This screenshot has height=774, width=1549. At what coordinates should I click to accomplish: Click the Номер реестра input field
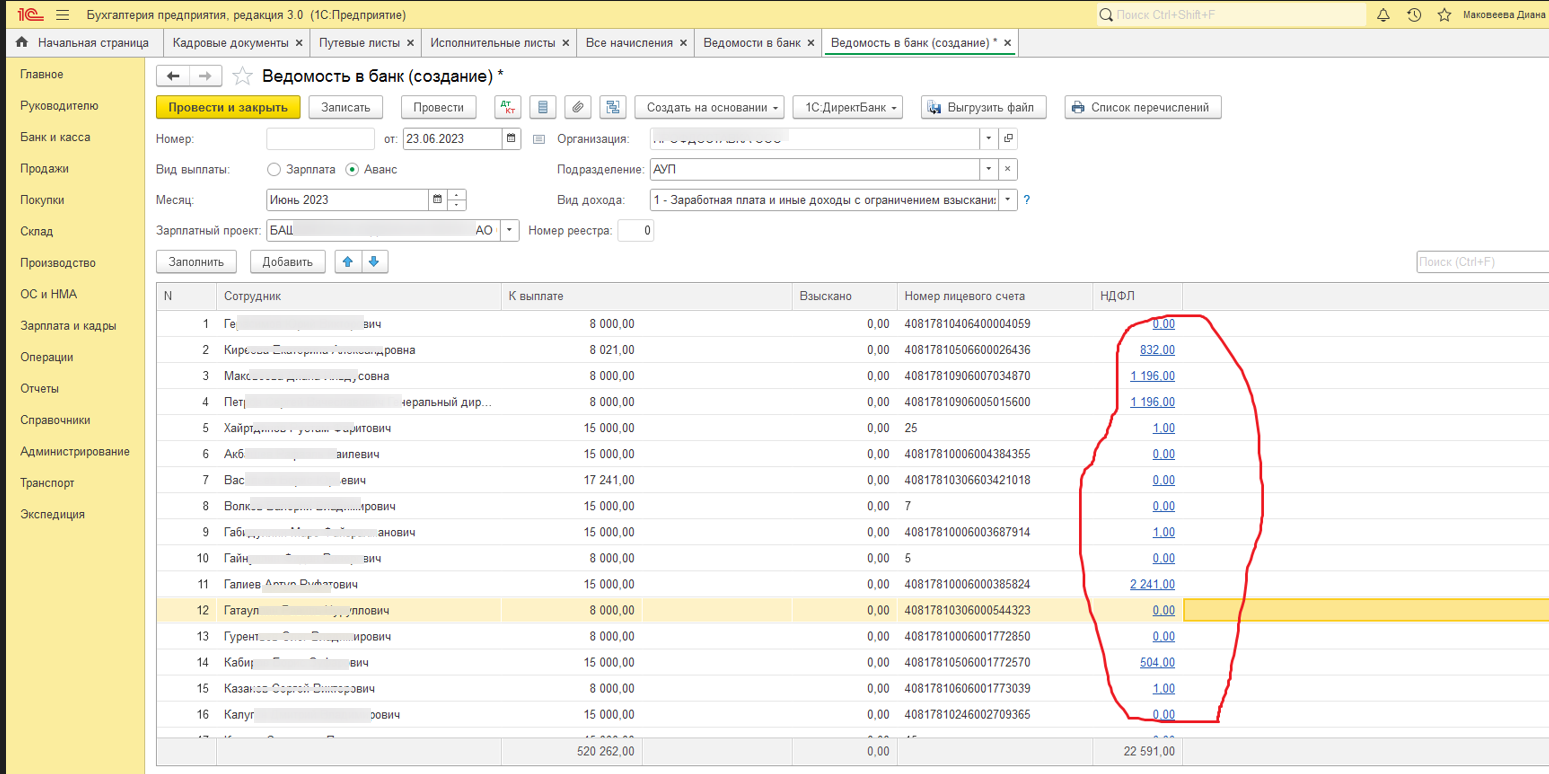(x=635, y=231)
